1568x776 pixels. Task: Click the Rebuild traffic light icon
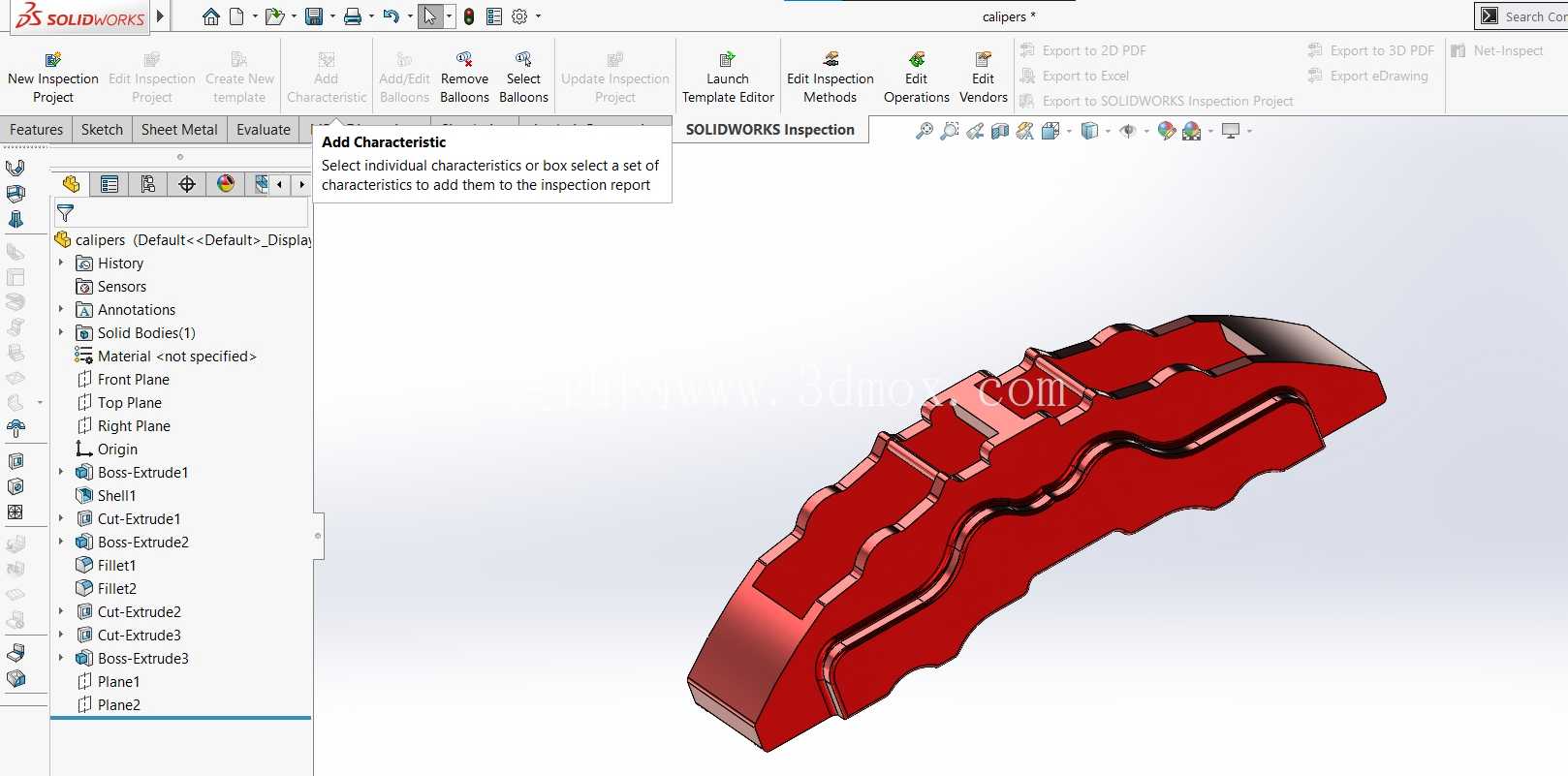click(x=469, y=16)
